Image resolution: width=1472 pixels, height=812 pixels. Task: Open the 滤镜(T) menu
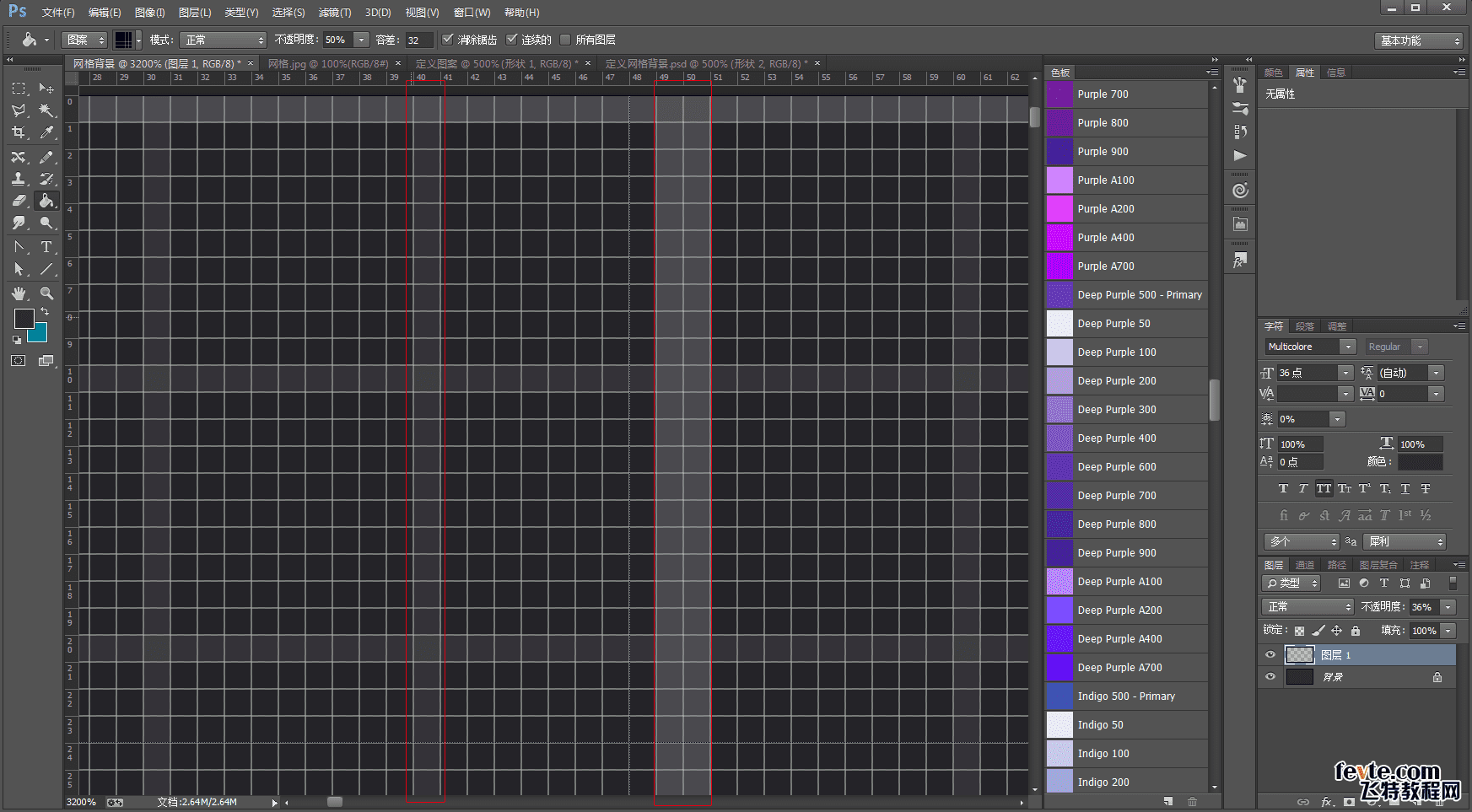point(334,13)
